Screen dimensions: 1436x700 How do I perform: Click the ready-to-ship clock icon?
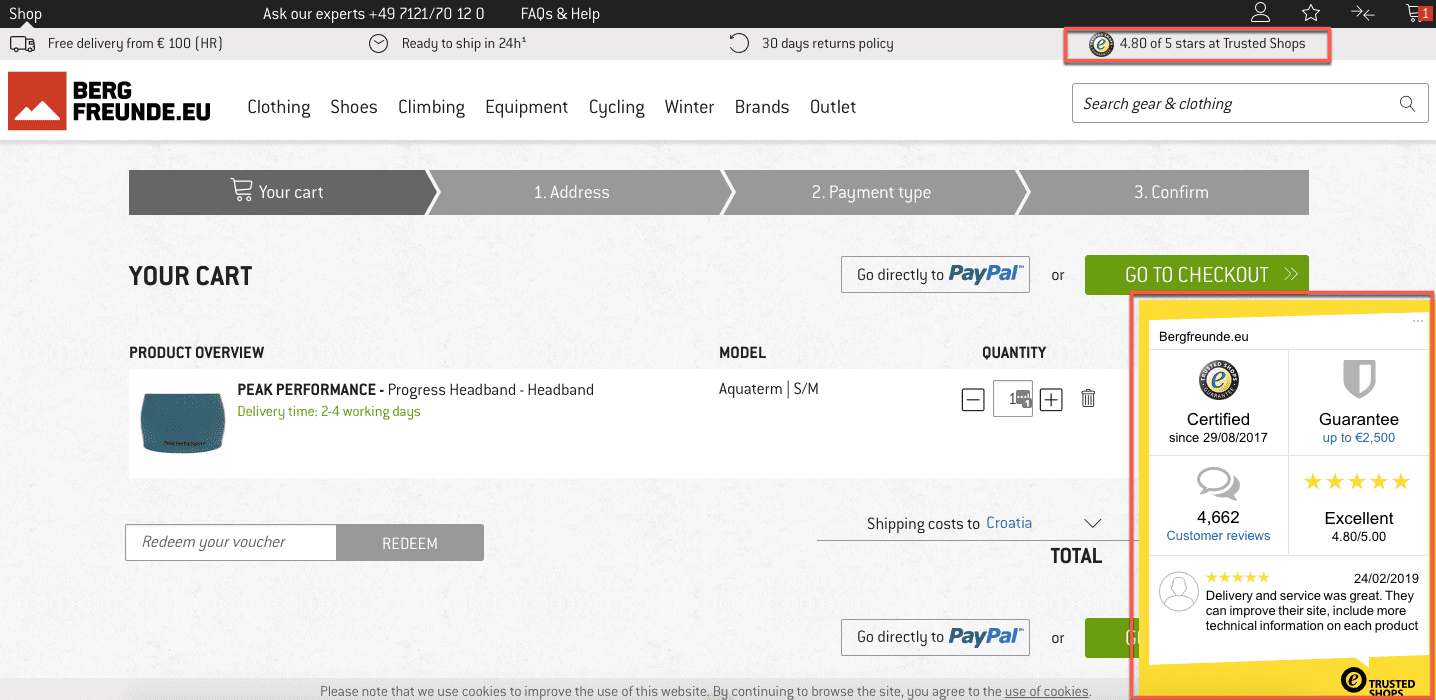(x=378, y=43)
